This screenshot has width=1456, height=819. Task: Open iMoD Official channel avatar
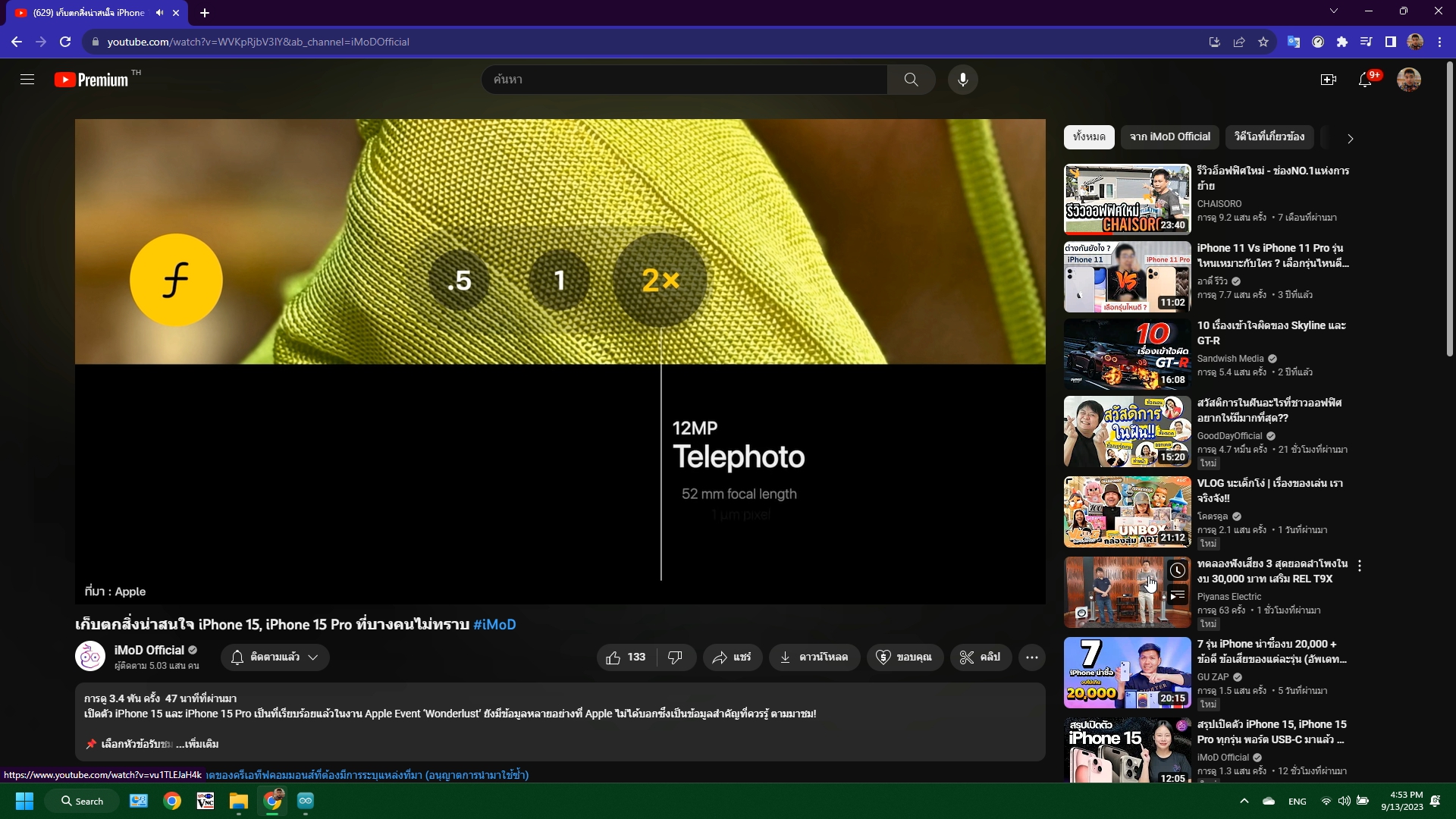coord(90,657)
